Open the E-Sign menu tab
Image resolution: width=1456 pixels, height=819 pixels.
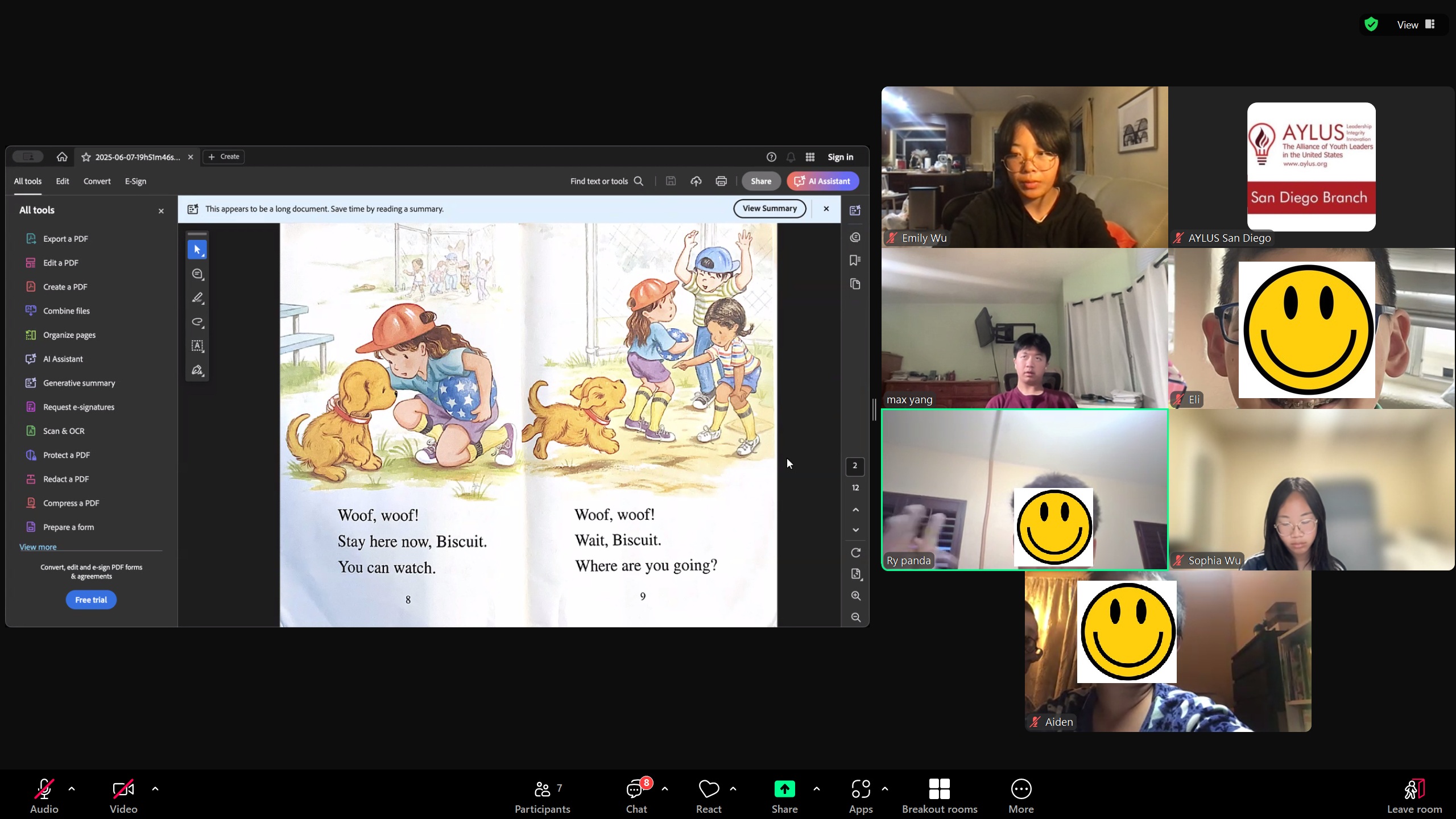tap(135, 181)
